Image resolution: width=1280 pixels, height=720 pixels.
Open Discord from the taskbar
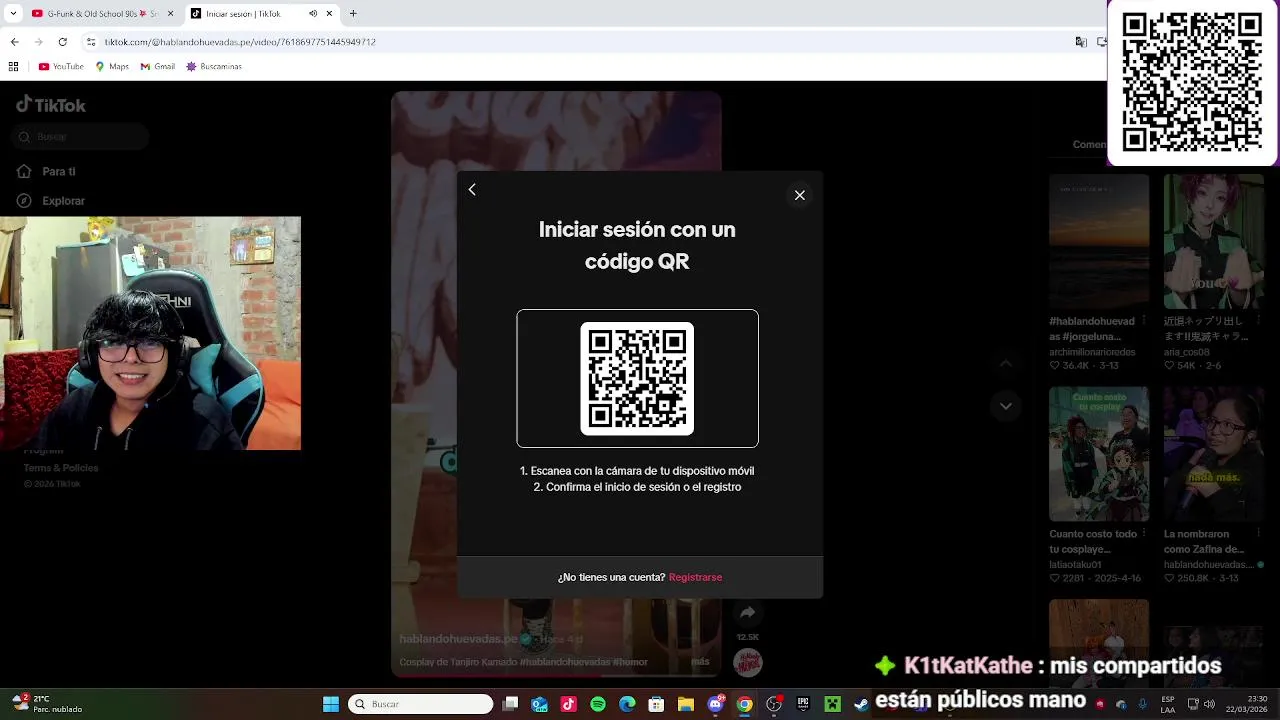click(715, 704)
